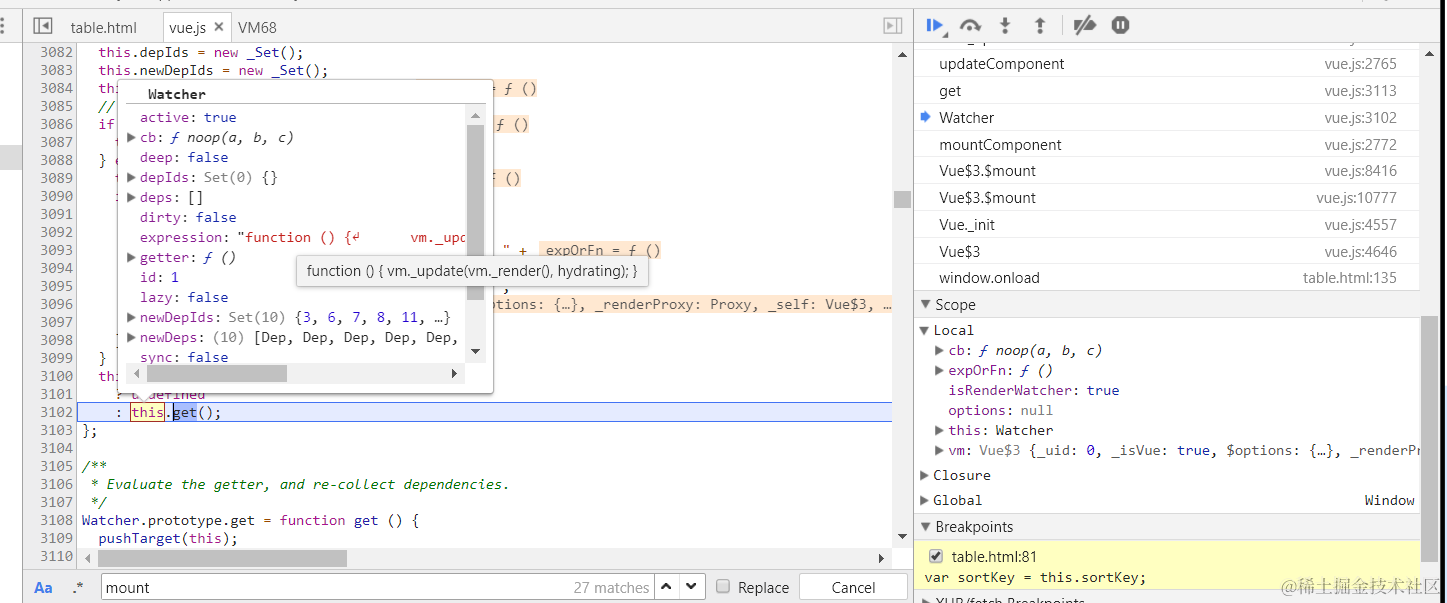Viewport: 1447px width, 603px height.
Task: Select updateComponent call stack frame
Action: coord(1167,64)
